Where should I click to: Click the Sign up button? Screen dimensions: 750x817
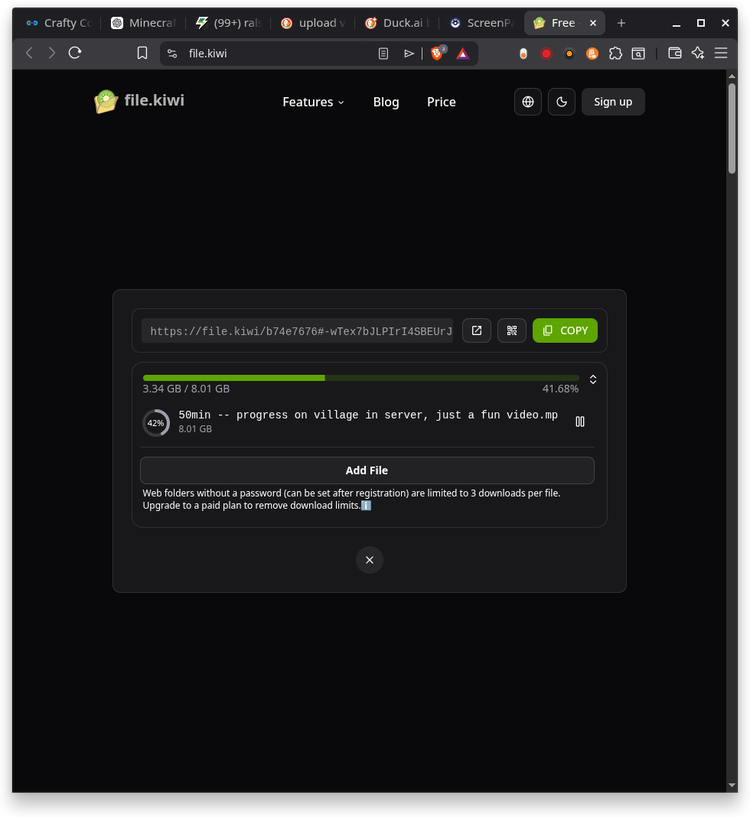[x=613, y=102]
